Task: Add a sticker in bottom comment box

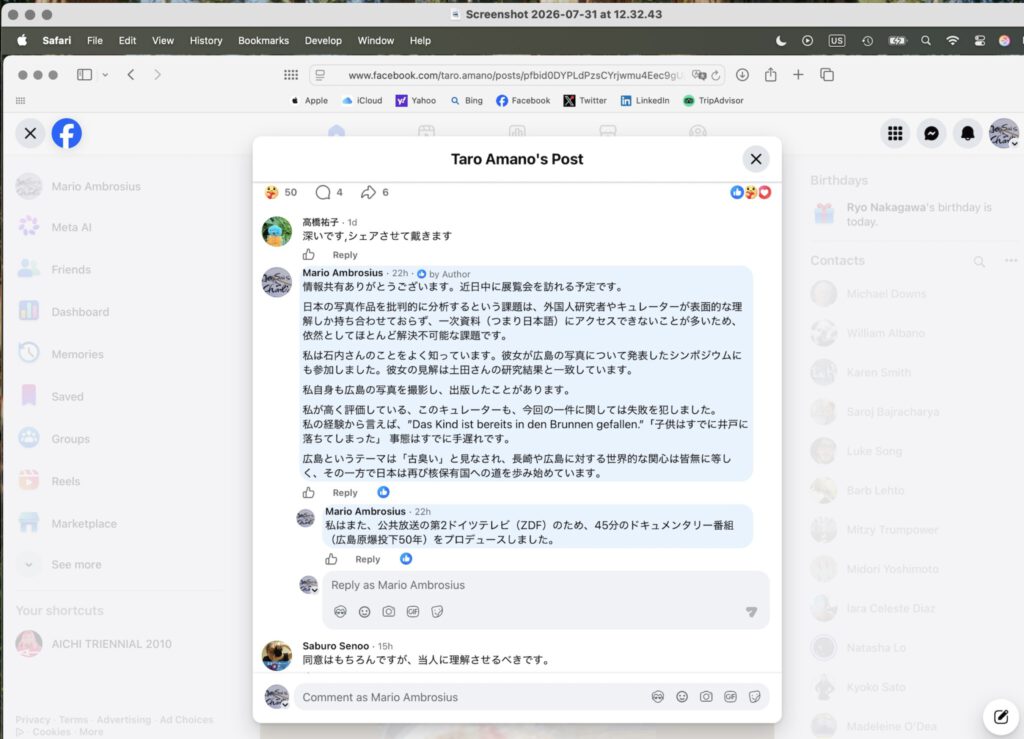Action: pos(754,697)
